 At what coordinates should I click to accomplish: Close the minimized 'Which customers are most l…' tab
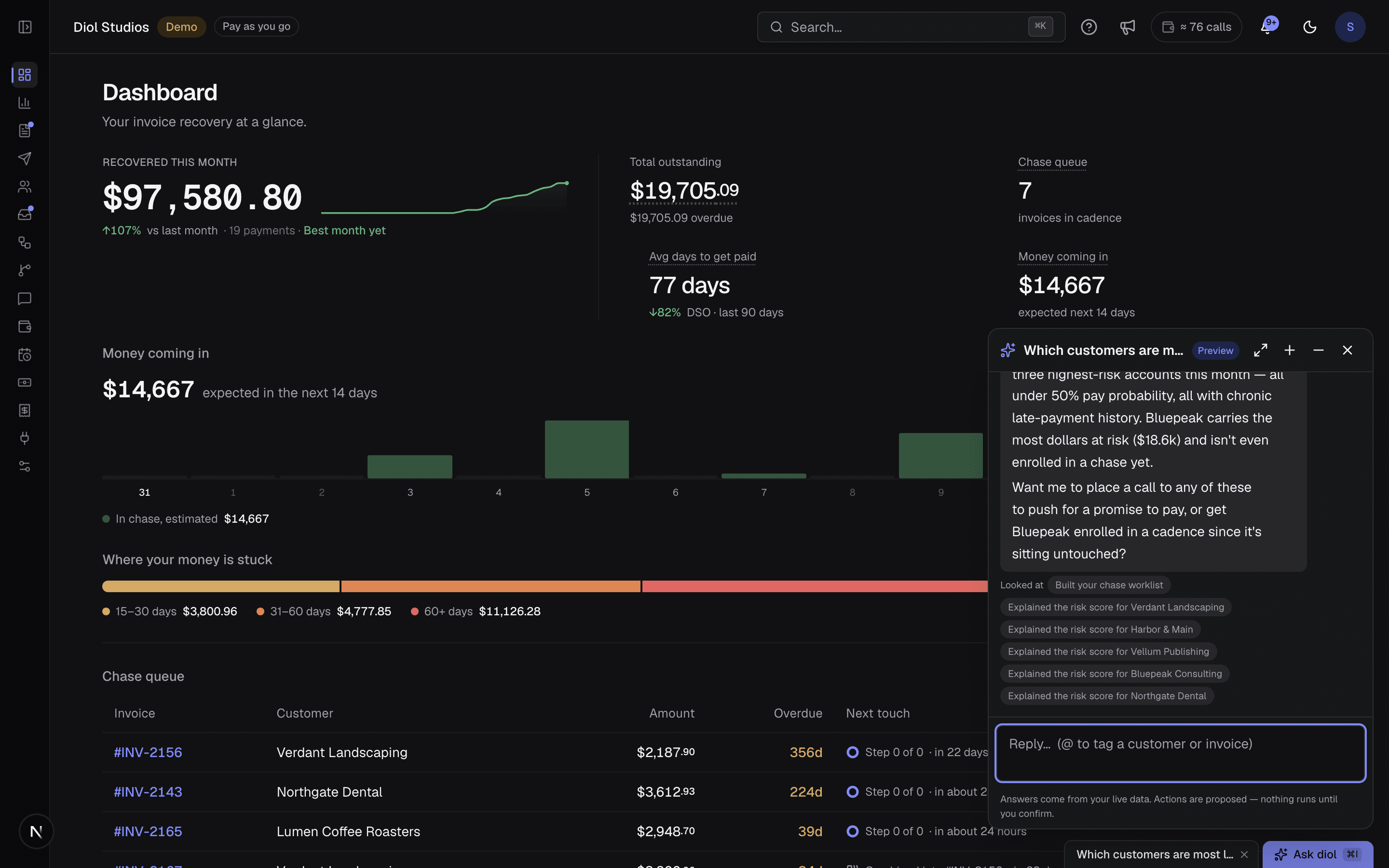[1244, 854]
